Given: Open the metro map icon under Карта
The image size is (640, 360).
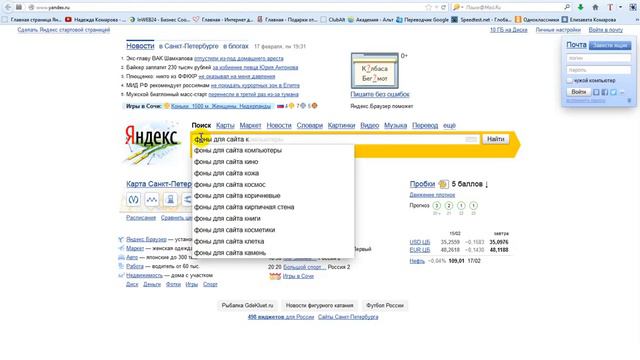Looking at the screenshot, I should [133, 200].
